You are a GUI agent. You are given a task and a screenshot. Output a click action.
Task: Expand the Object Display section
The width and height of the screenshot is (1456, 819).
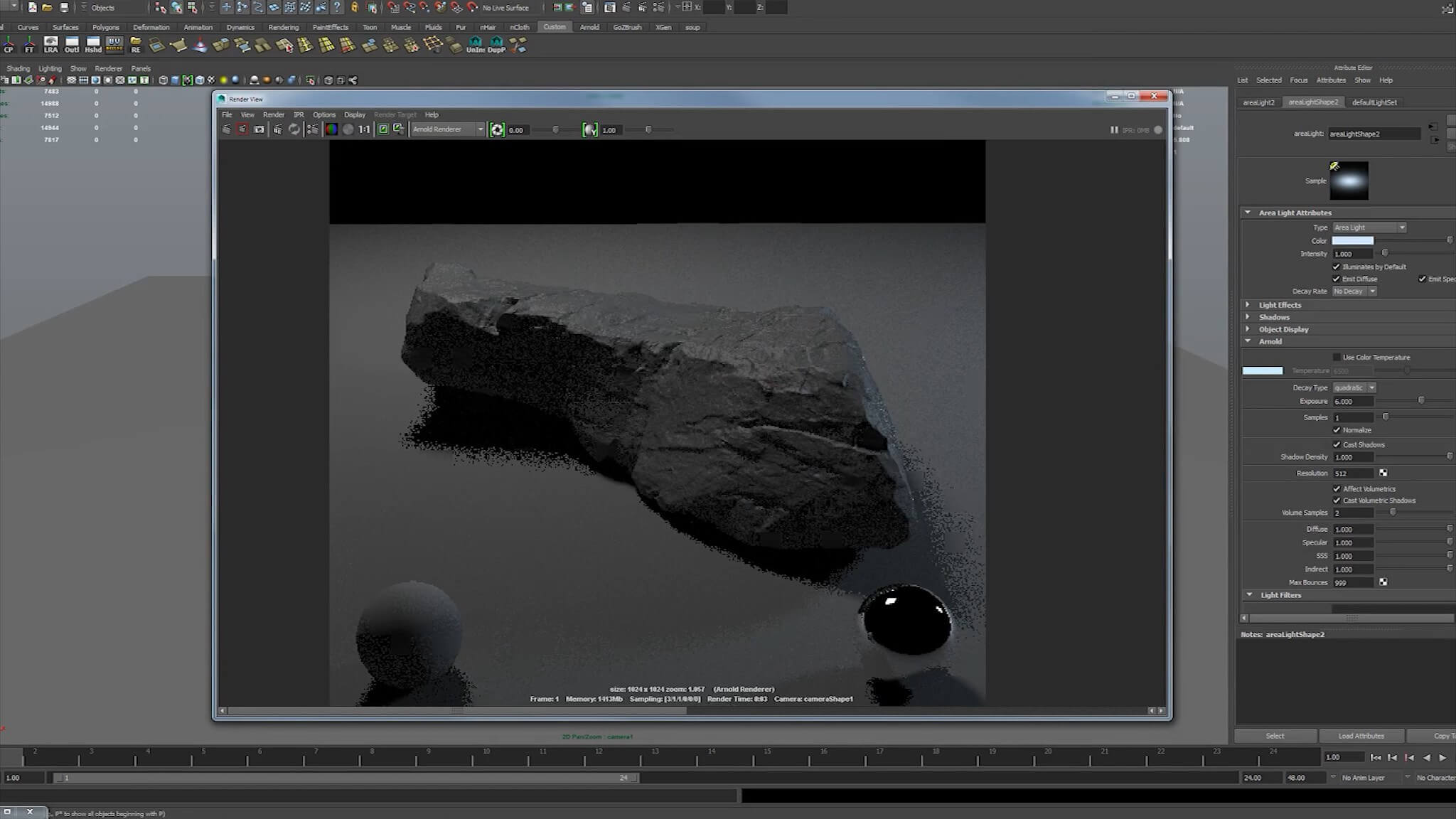tap(1248, 328)
